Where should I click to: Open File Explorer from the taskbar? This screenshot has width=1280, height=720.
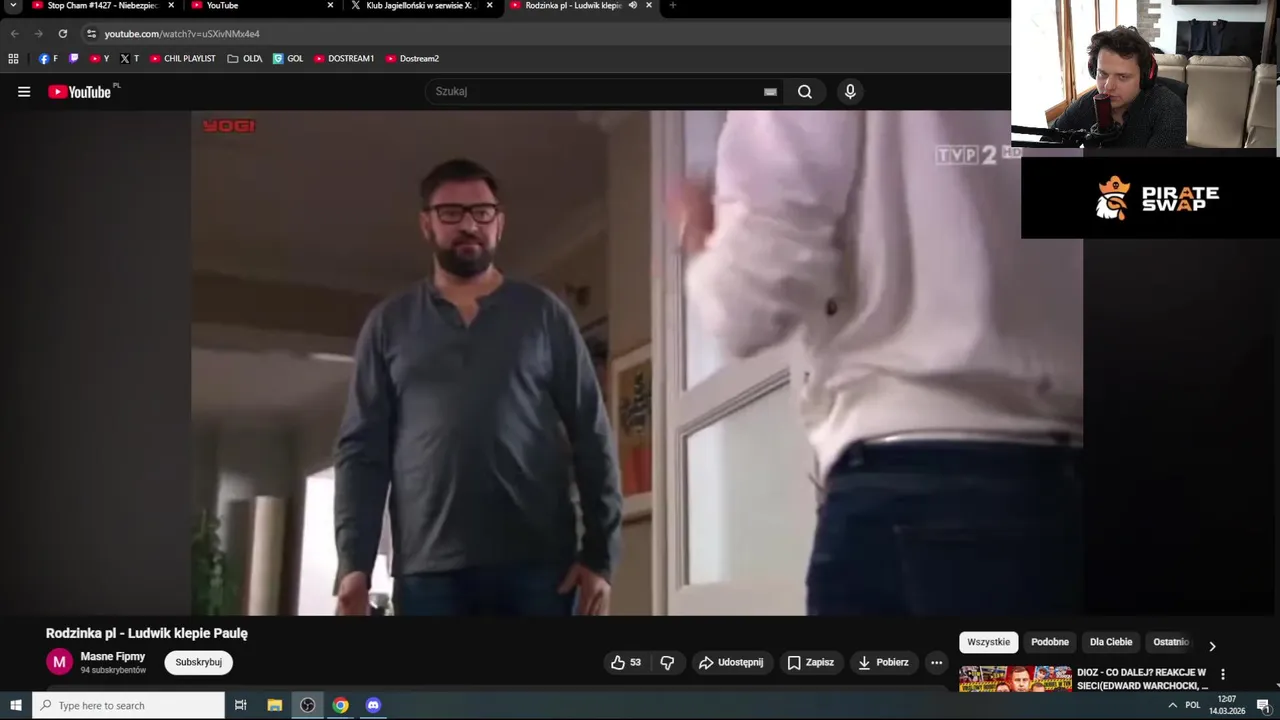[x=275, y=705]
